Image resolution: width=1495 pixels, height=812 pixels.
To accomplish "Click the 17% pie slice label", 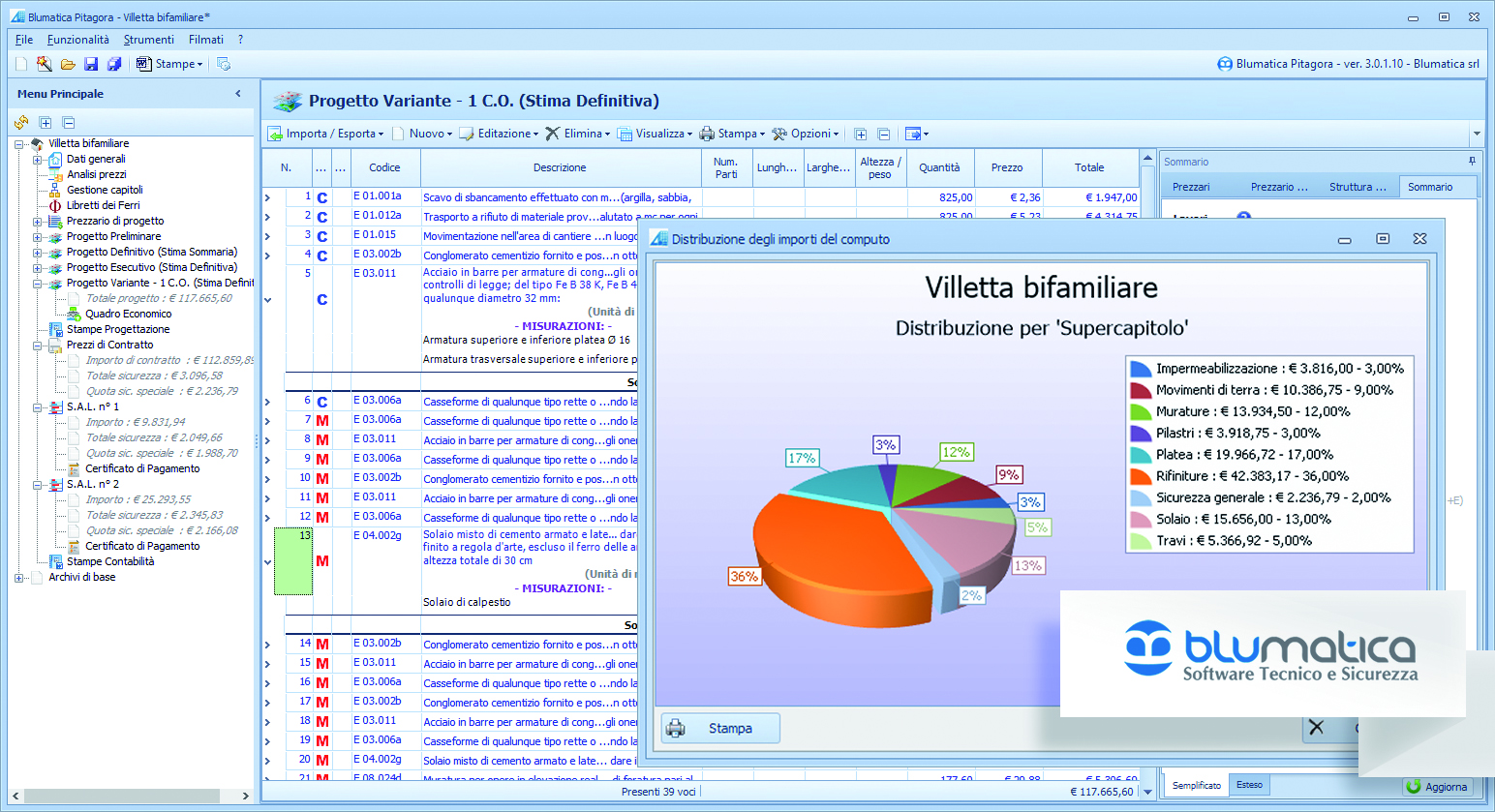I will click(x=802, y=458).
